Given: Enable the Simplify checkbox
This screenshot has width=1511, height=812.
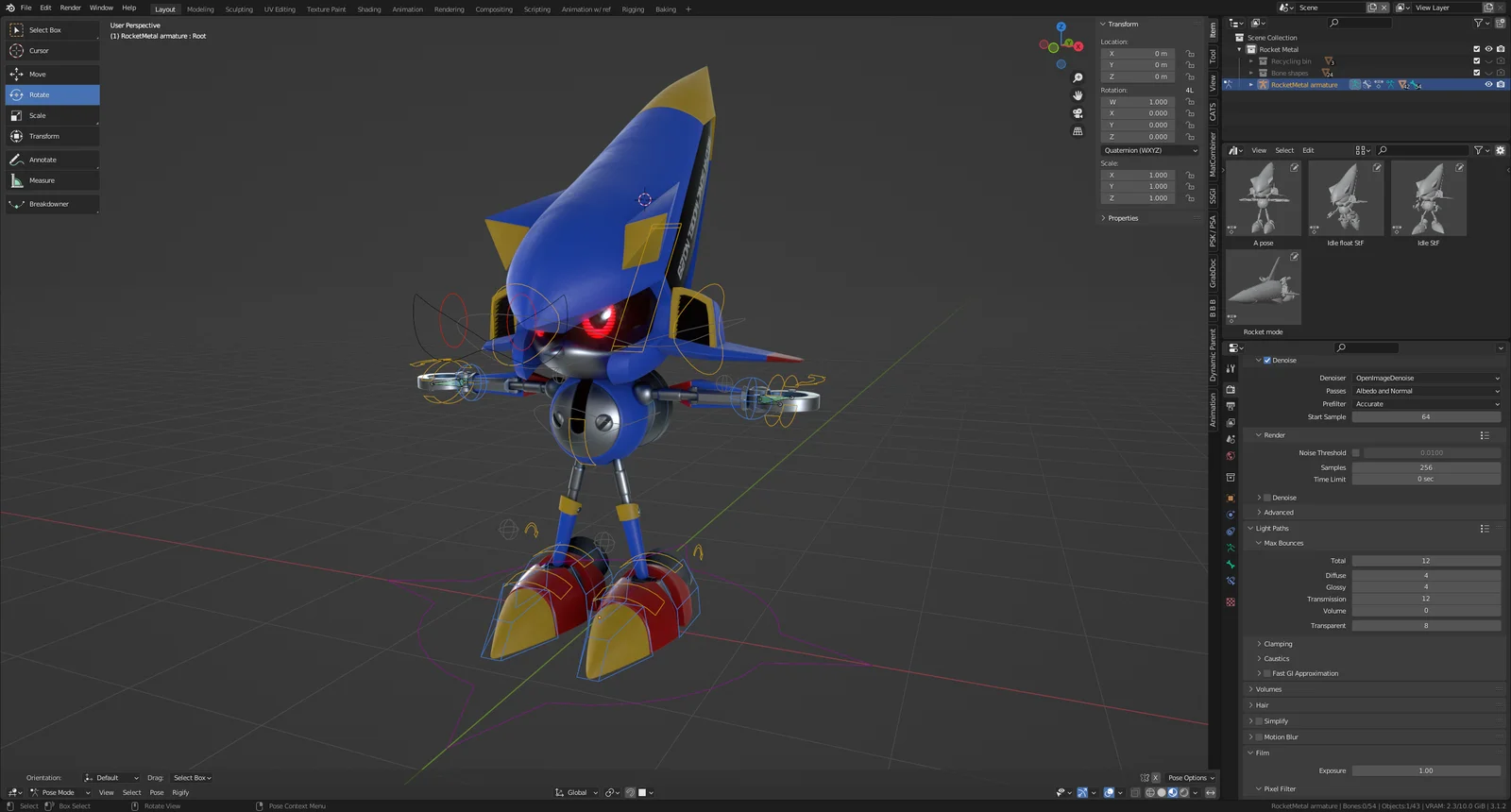Looking at the screenshot, I should pyautogui.click(x=1259, y=721).
